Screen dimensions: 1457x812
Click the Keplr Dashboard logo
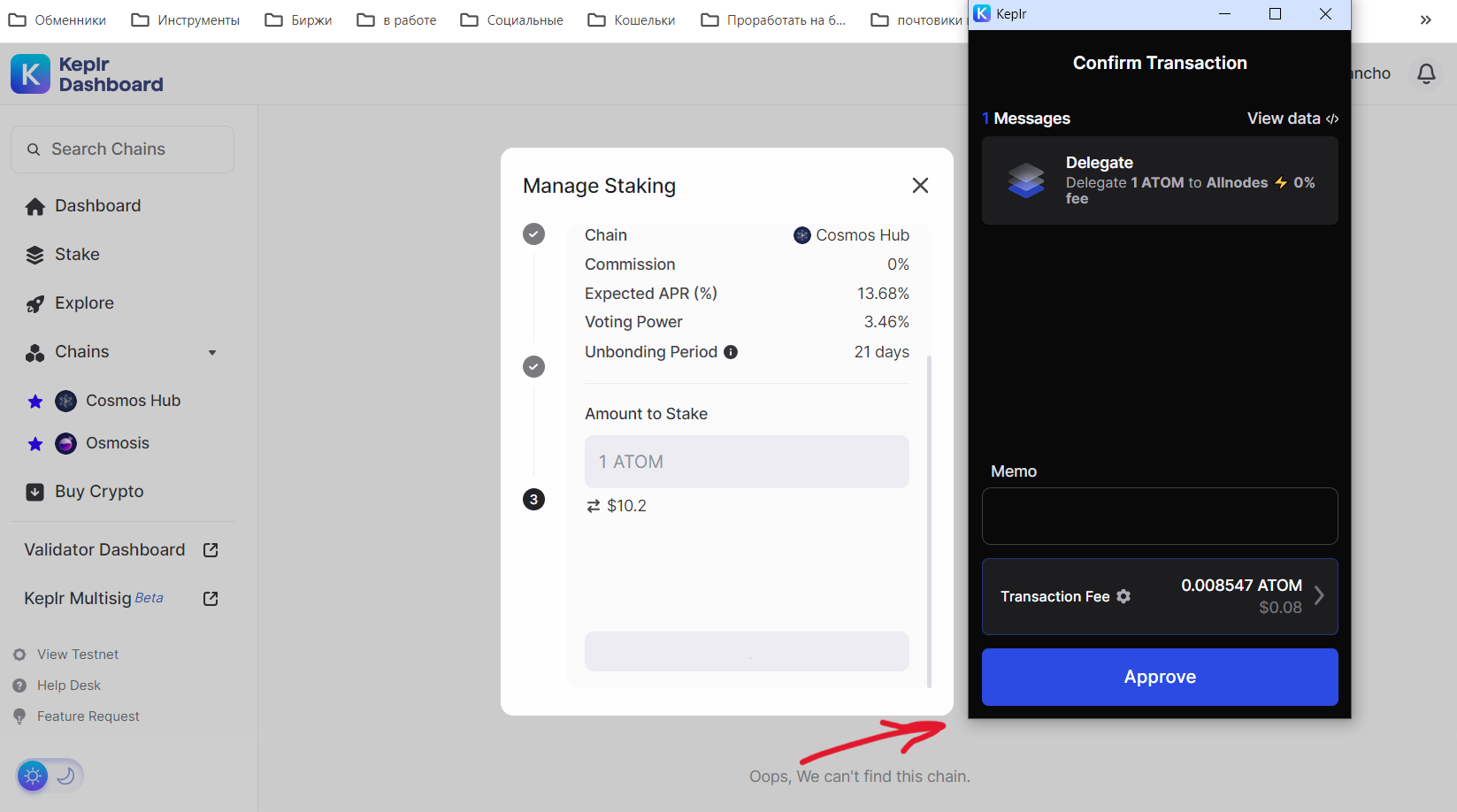(x=87, y=74)
